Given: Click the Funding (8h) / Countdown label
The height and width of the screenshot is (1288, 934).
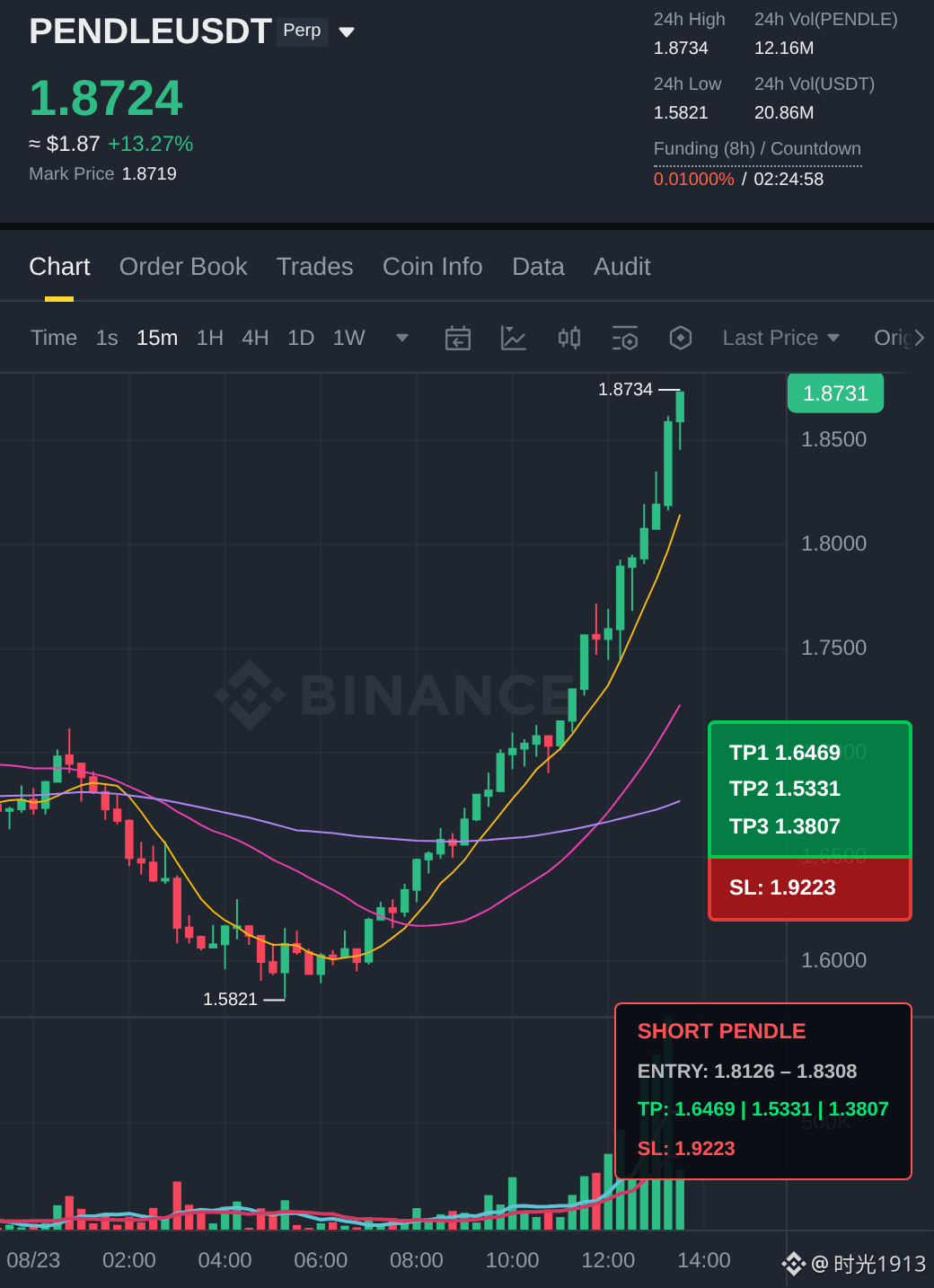Looking at the screenshot, I should click(x=757, y=149).
